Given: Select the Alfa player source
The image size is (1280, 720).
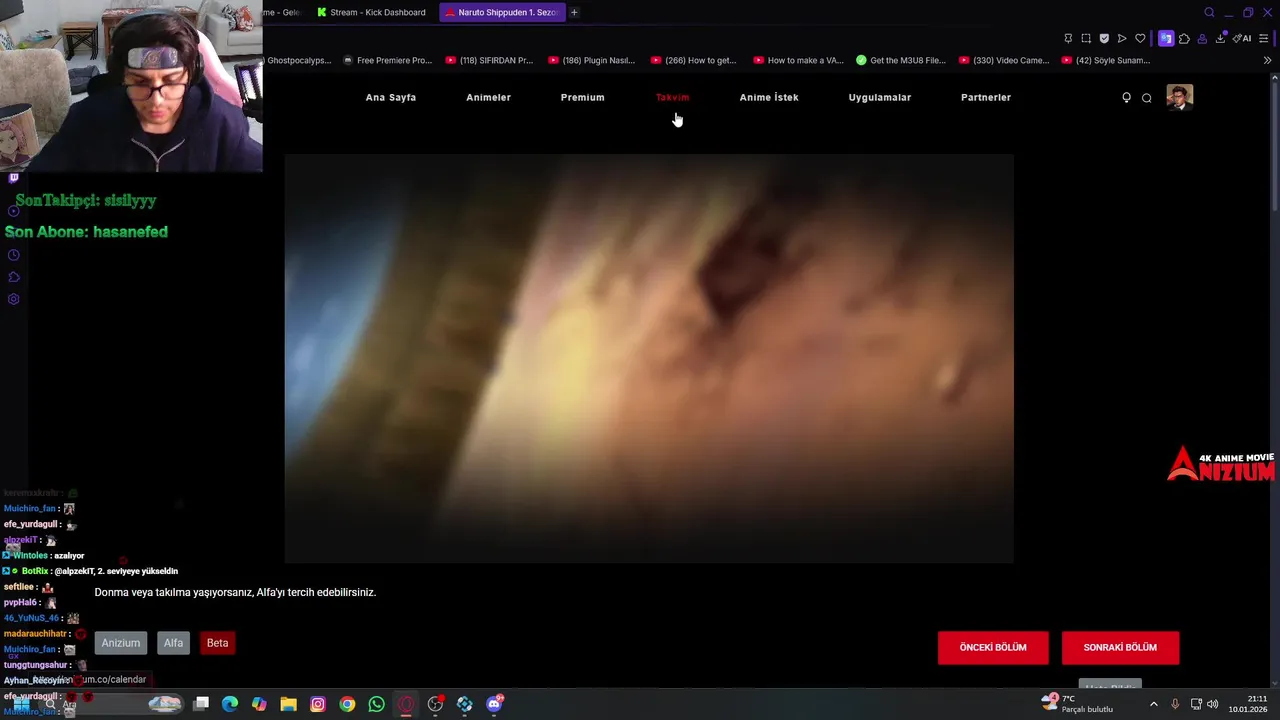Looking at the screenshot, I should (173, 643).
